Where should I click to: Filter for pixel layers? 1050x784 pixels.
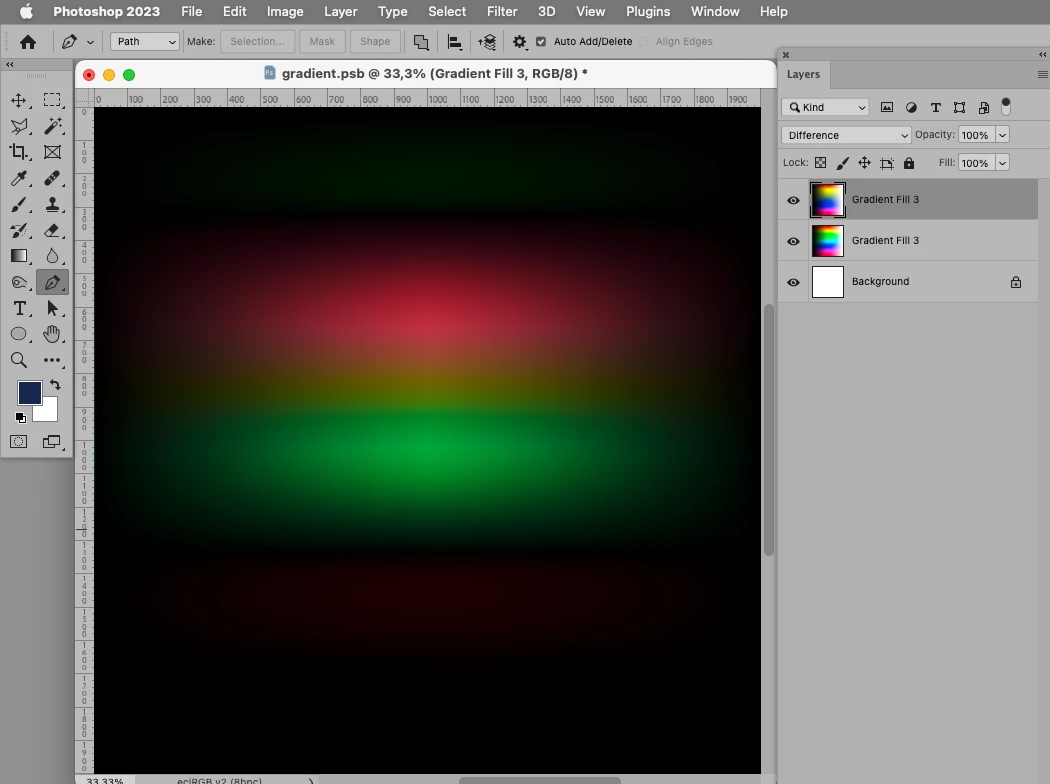coord(887,107)
